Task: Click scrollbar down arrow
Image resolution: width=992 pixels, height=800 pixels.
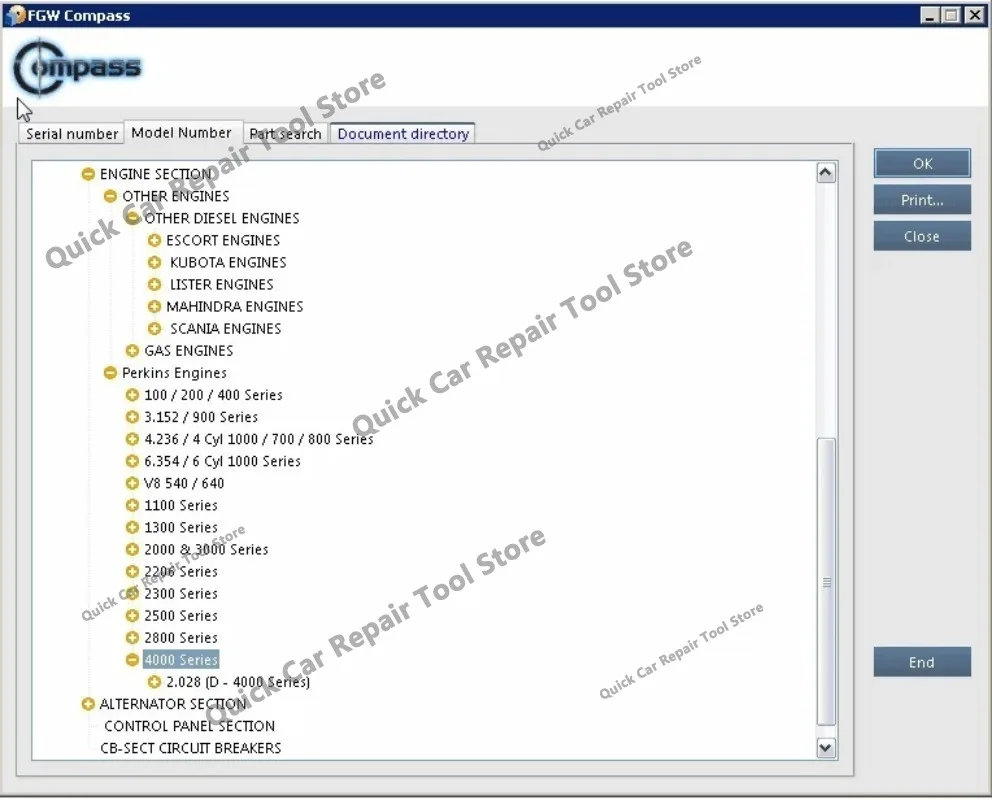Action: [826, 748]
